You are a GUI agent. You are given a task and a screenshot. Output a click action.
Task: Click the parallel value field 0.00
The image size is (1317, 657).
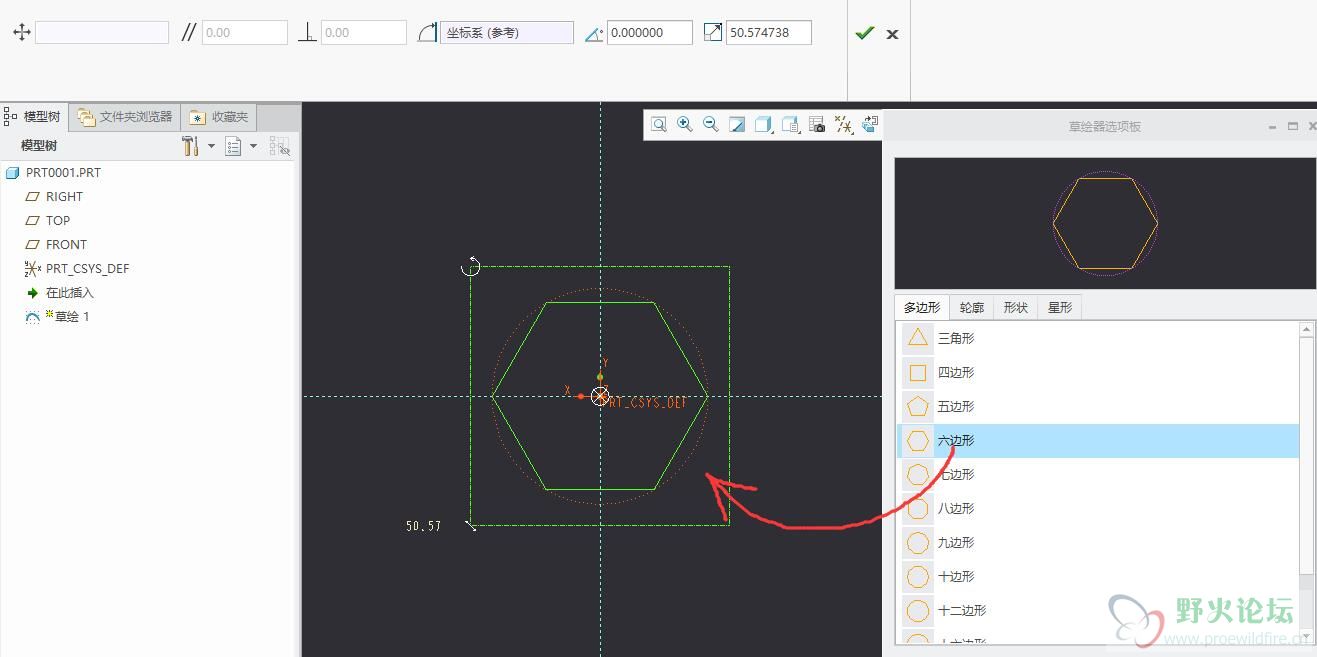(x=245, y=33)
